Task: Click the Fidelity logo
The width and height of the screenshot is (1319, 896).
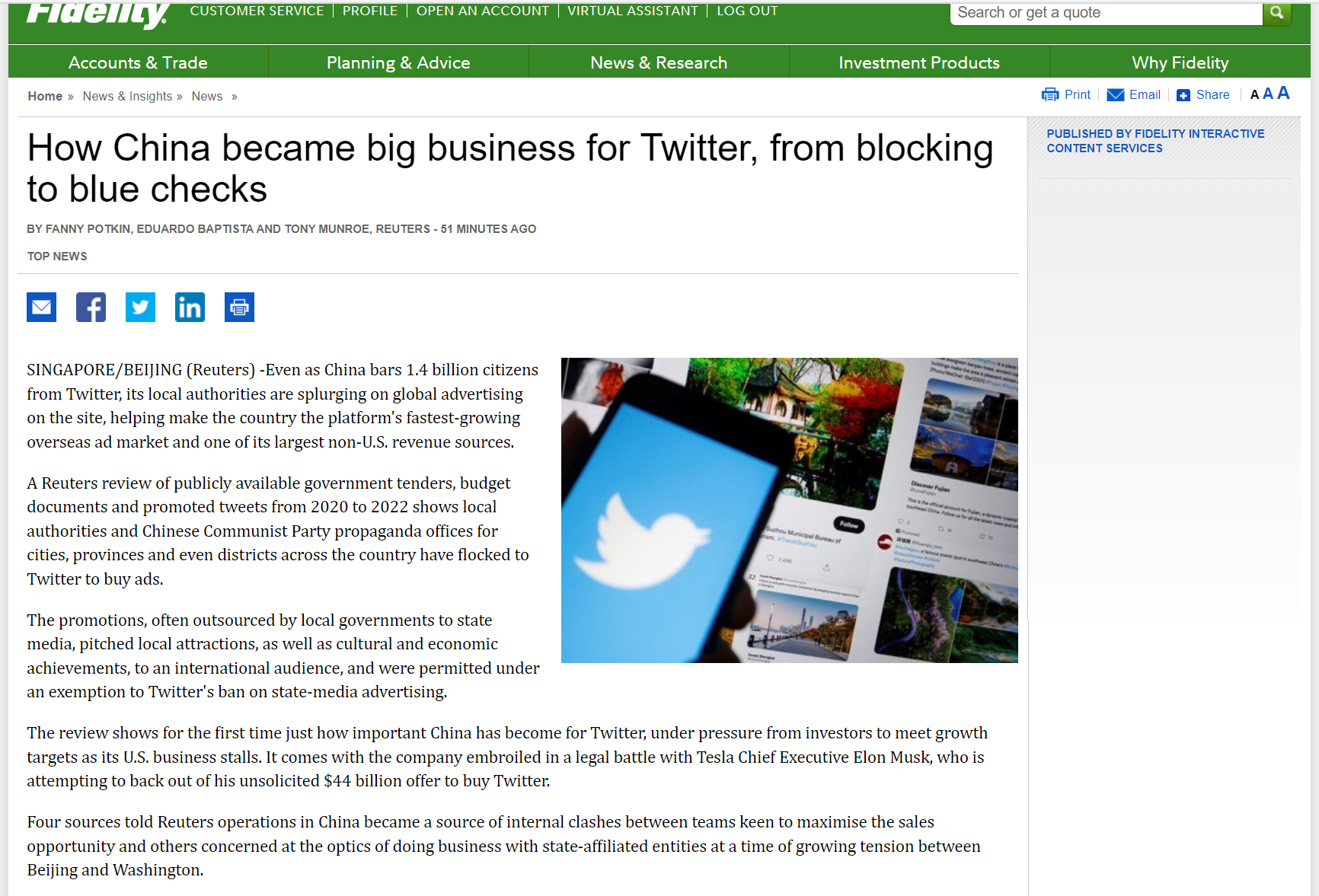Action: click(x=97, y=14)
